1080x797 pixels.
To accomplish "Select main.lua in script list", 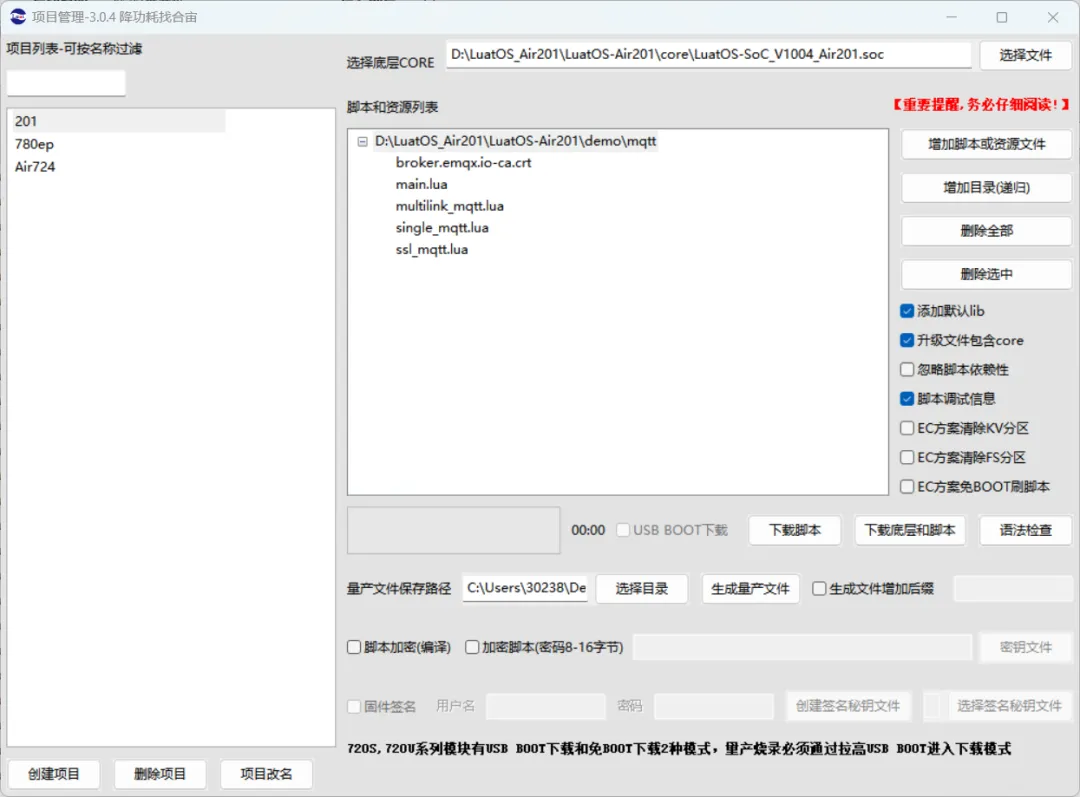I will [x=422, y=185].
